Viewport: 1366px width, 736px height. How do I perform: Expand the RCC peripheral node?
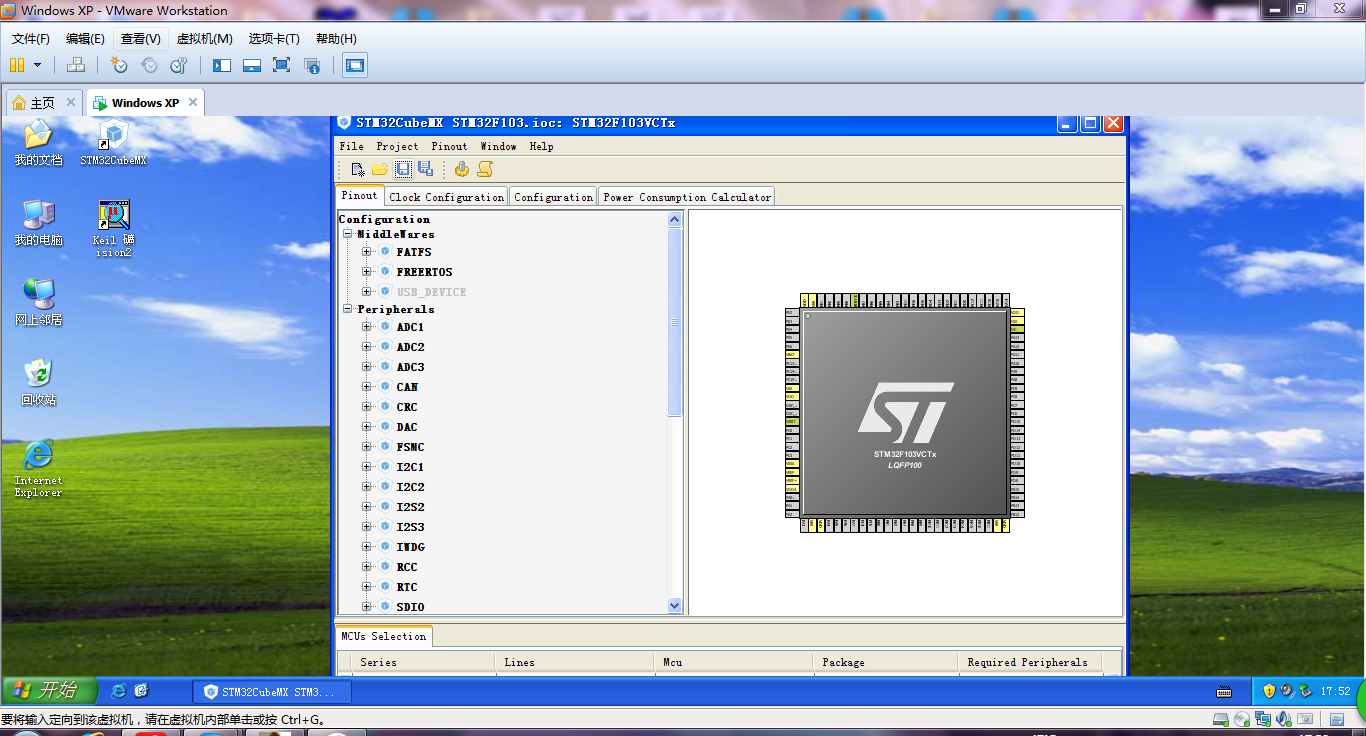(x=367, y=567)
